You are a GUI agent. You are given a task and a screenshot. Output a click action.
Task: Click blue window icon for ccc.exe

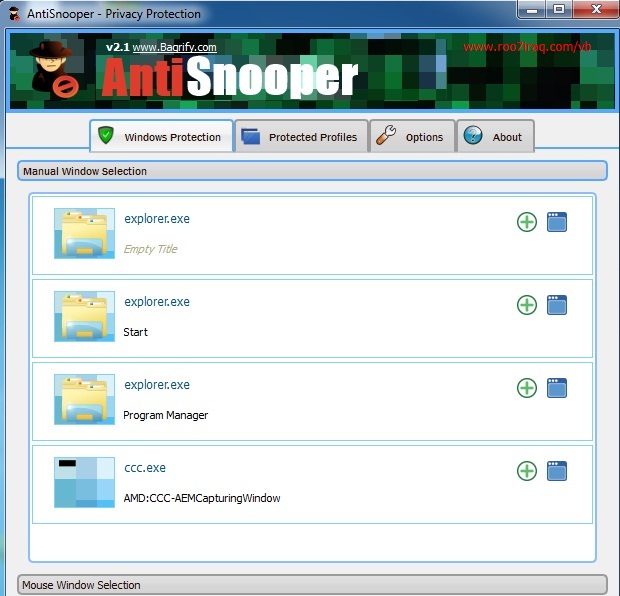557,471
